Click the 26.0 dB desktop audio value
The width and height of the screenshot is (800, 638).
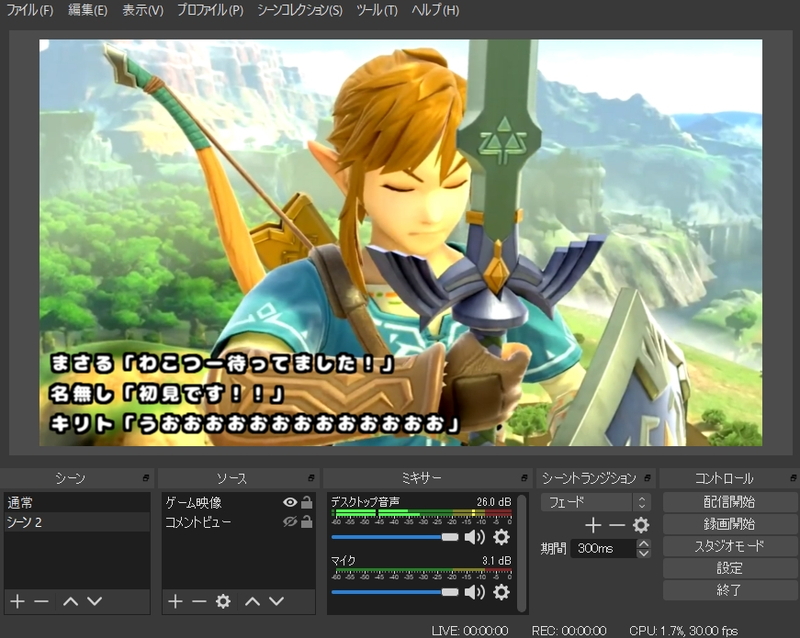(x=494, y=502)
